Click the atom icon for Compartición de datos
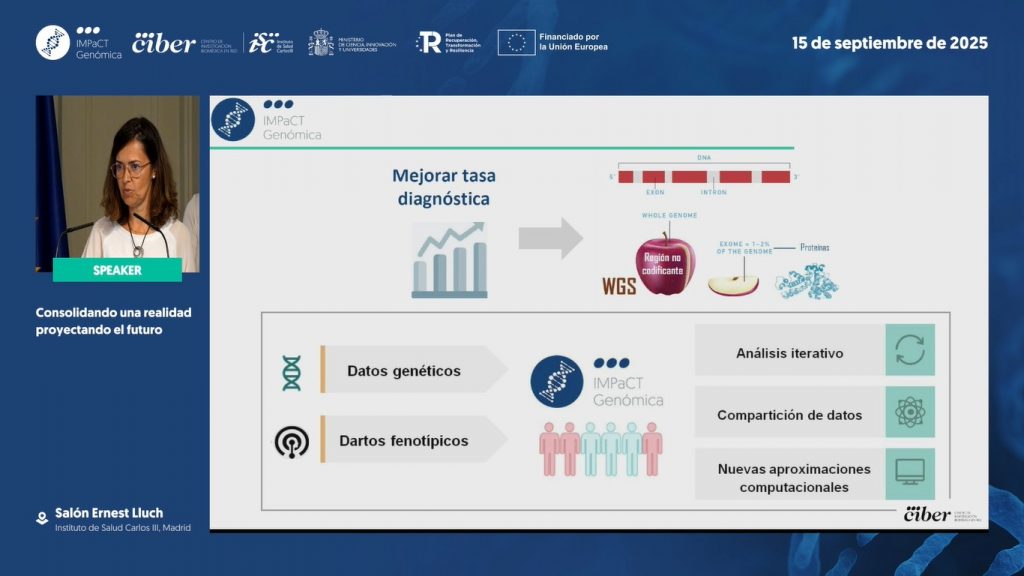1024x576 pixels. [x=910, y=413]
